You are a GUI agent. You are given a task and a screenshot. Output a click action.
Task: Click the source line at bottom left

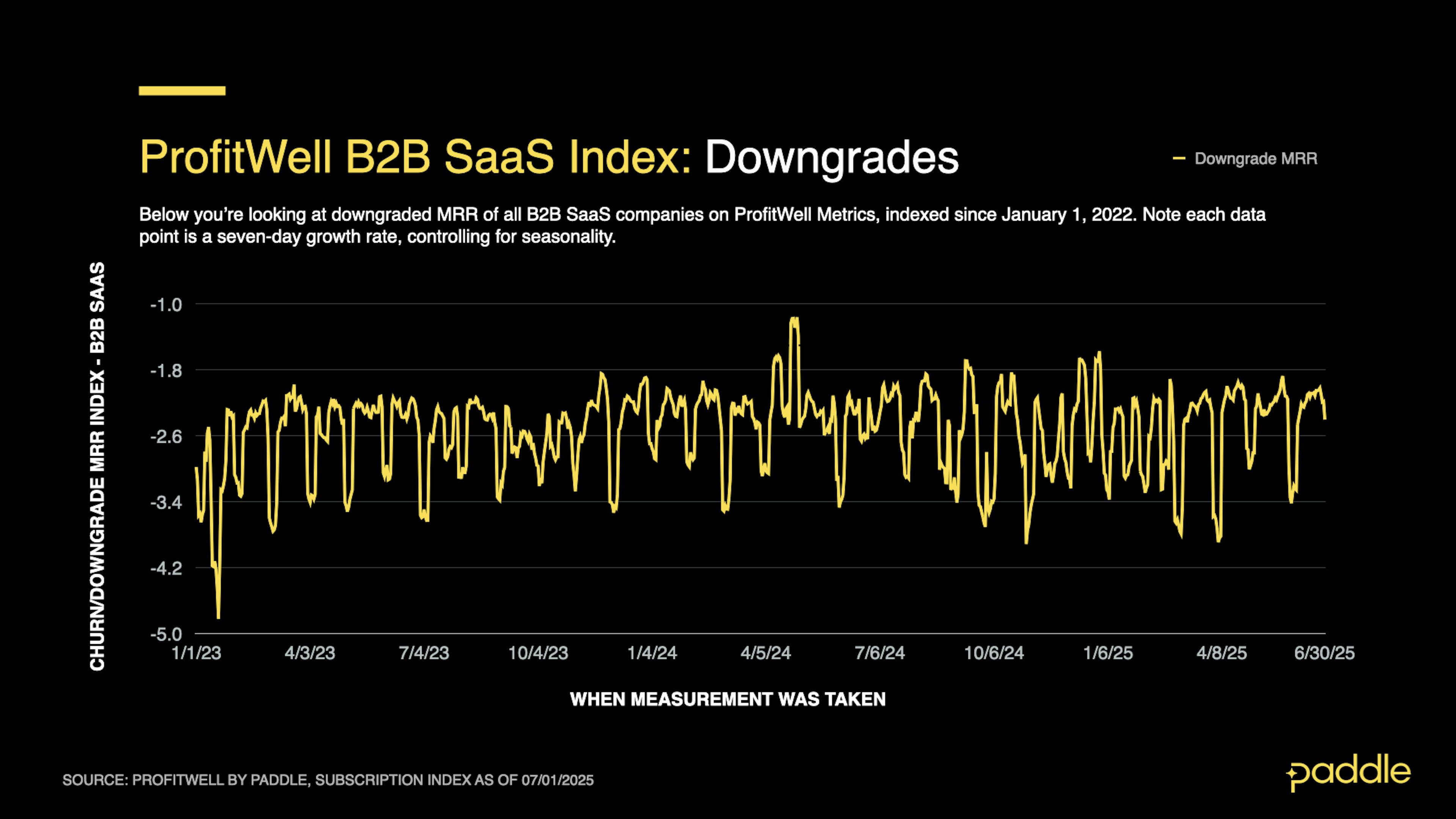pos(328,781)
